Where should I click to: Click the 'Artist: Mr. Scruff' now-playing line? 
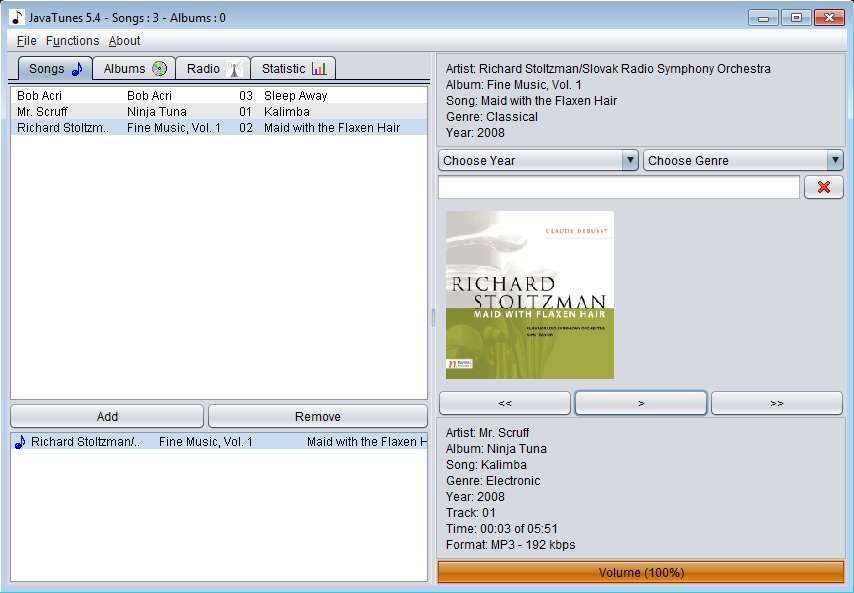[487, 432]
